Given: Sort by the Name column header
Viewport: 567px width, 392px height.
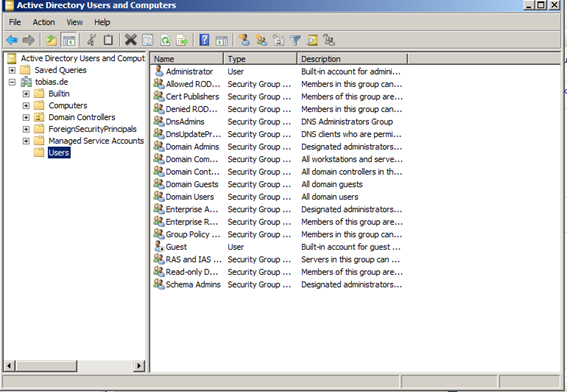Looking at the screenshot, I should [x=187, y=59].
